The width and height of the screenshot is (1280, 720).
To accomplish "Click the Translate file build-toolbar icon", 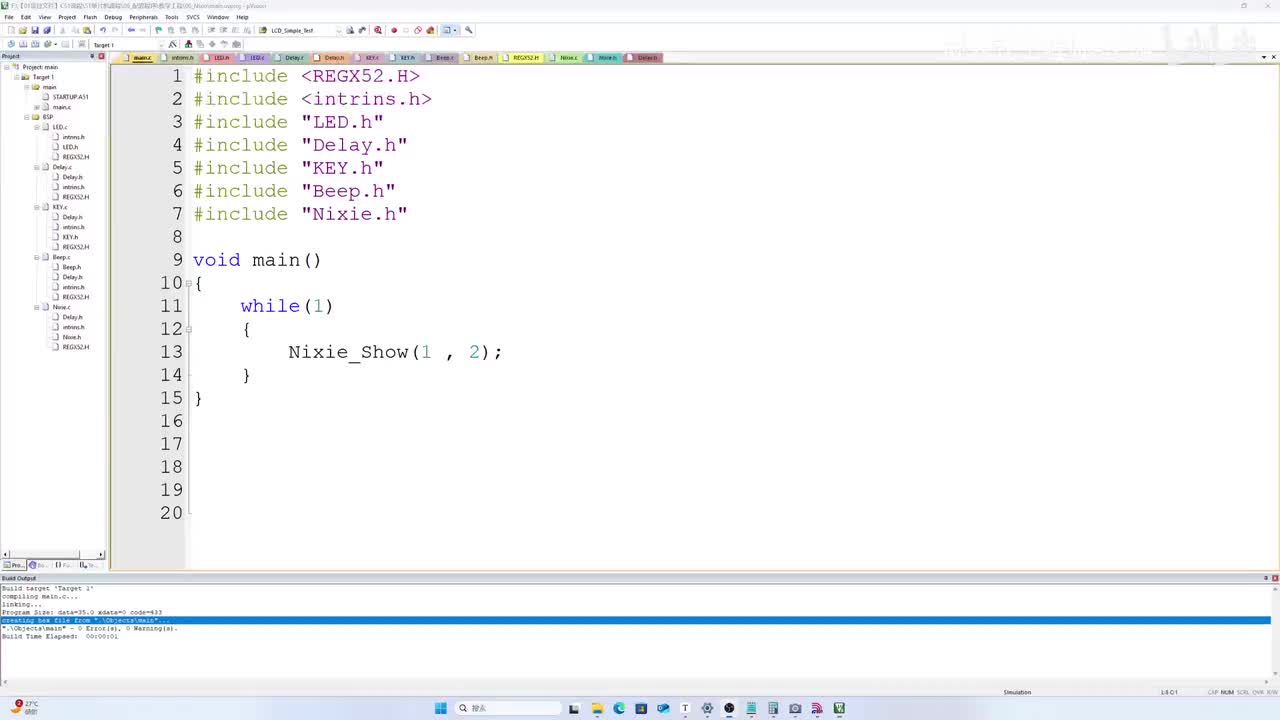I will [11, 44].
